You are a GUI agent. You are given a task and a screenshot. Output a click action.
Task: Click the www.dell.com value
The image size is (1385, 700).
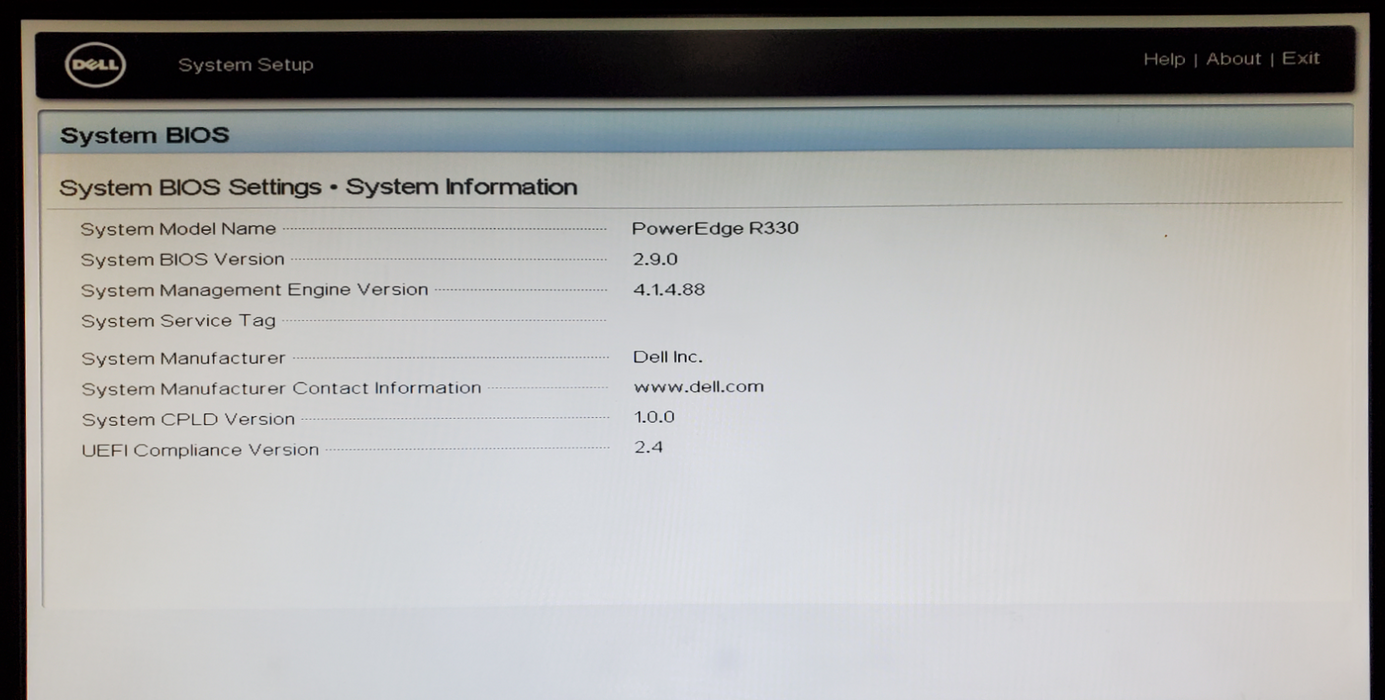pyautogui.click(x=699, y=387)
